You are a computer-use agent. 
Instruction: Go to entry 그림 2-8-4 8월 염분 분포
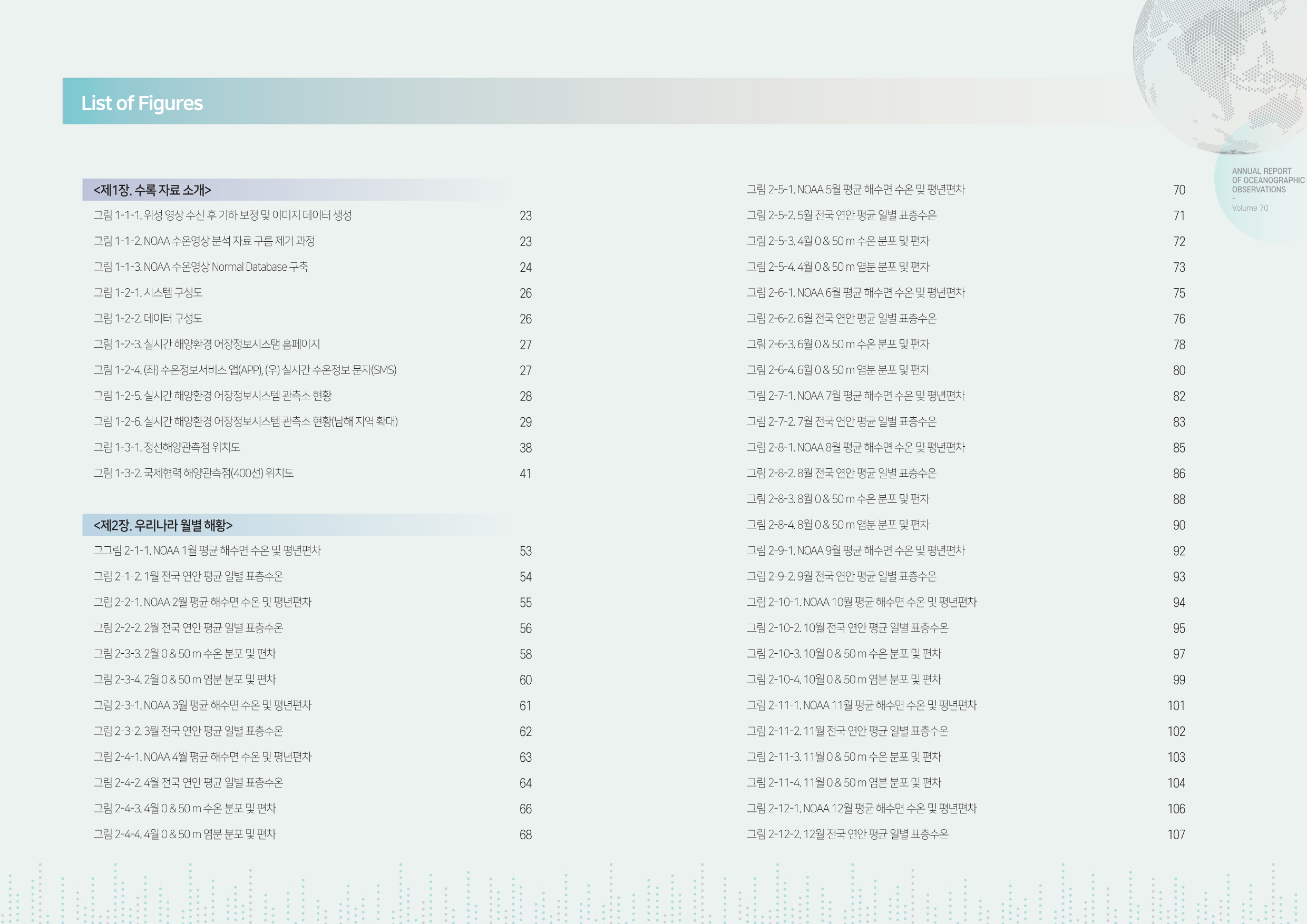tap(838, 525)
